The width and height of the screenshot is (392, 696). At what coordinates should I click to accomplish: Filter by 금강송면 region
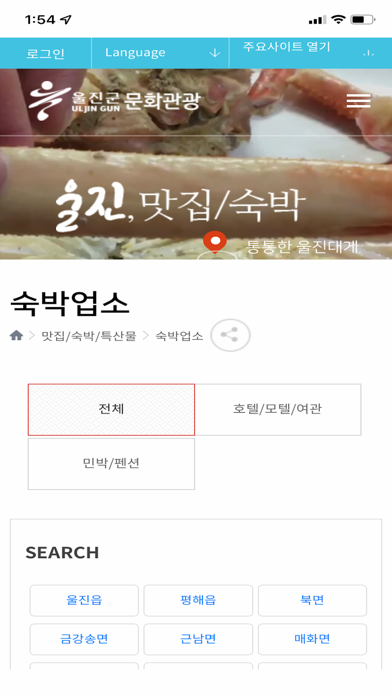pyautogui.click(x=84, y=639)
